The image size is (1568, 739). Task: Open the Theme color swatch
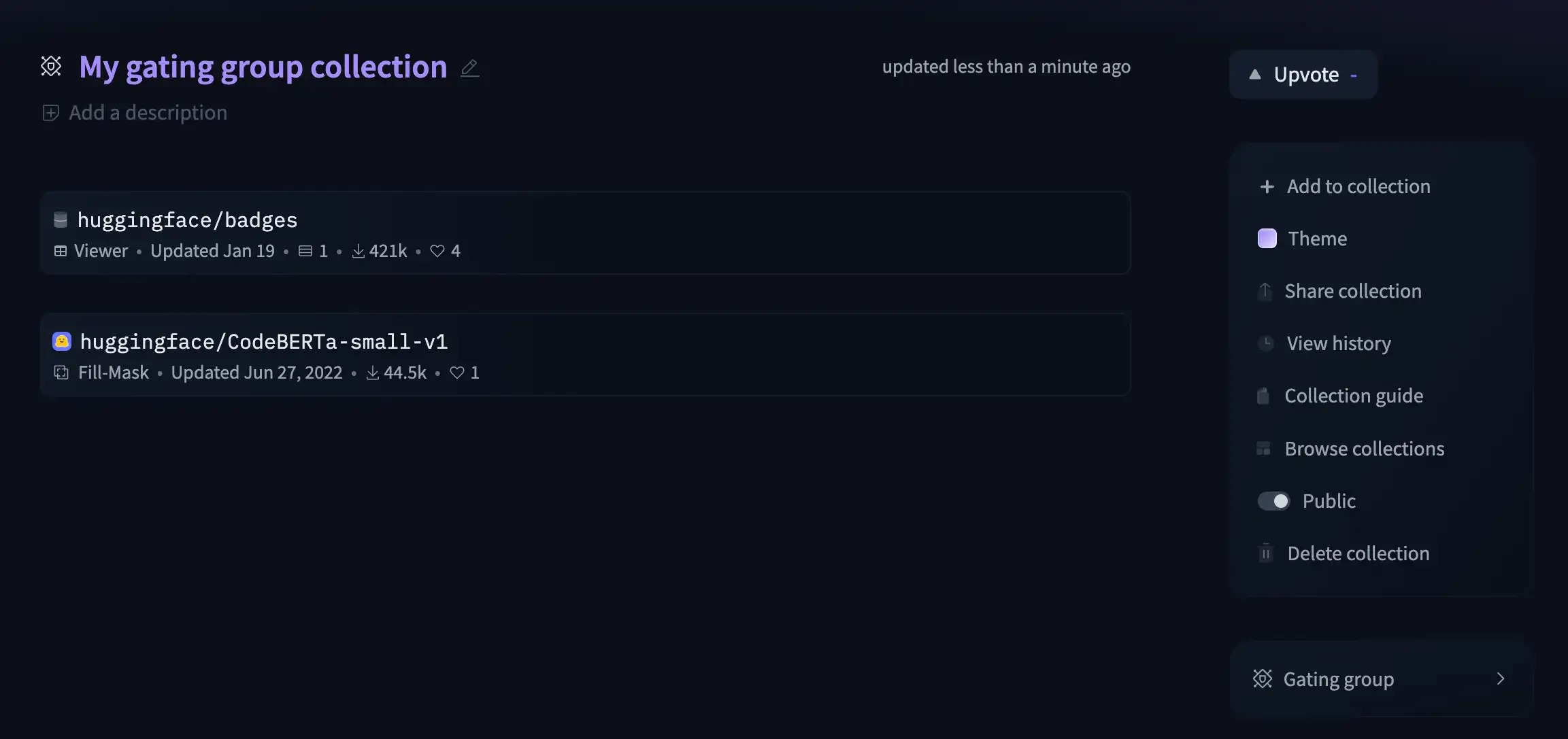click(x=1267, y=239)
